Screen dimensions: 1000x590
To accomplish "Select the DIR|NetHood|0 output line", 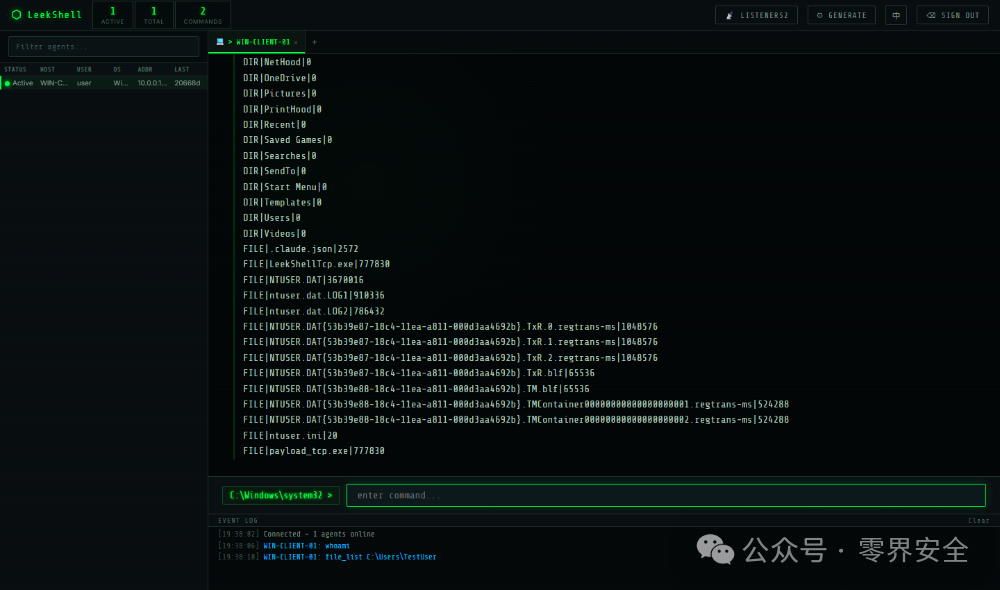I will click(x=277, y=62).
